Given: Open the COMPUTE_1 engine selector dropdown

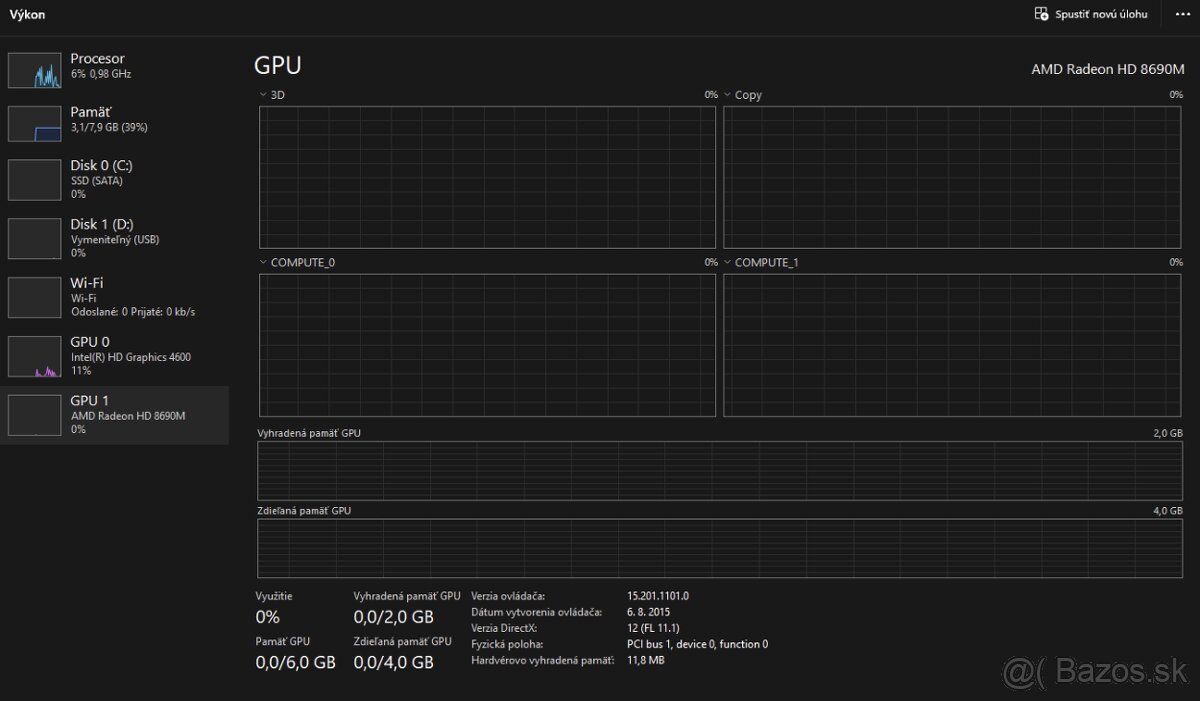Looking at the screenshot, I should point(728,262).
